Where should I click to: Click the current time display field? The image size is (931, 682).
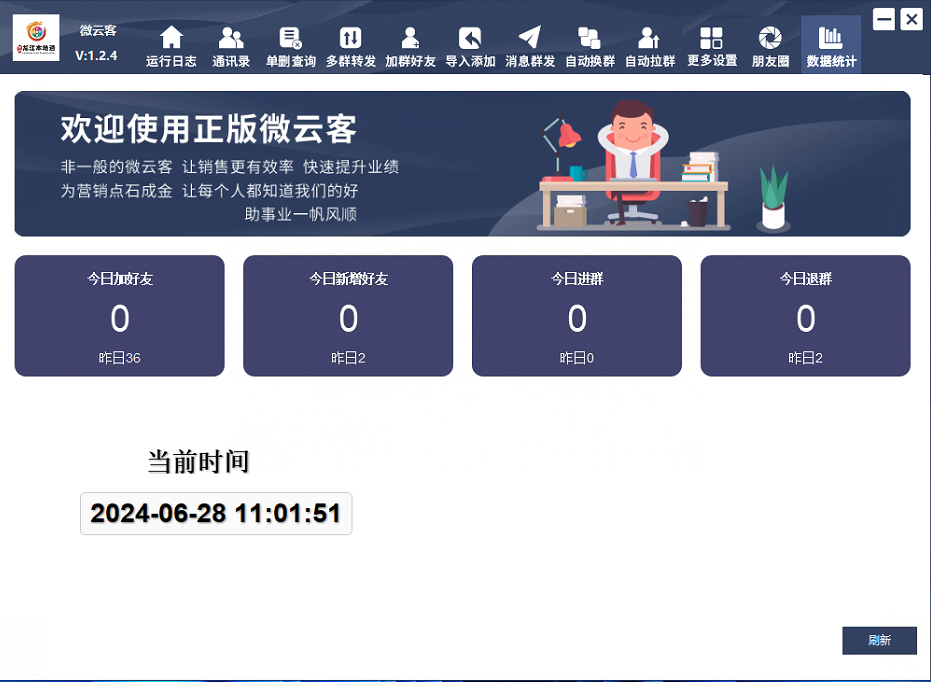coord(215,513)
